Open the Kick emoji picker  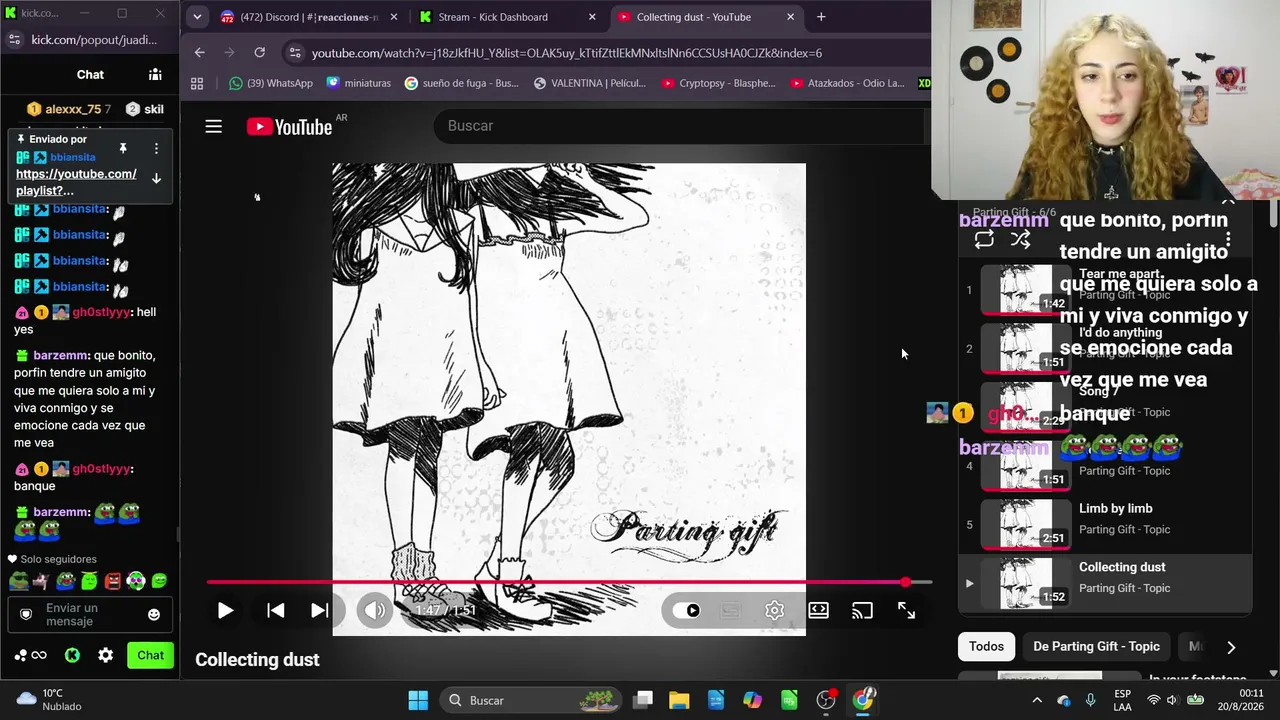point(154,614)
